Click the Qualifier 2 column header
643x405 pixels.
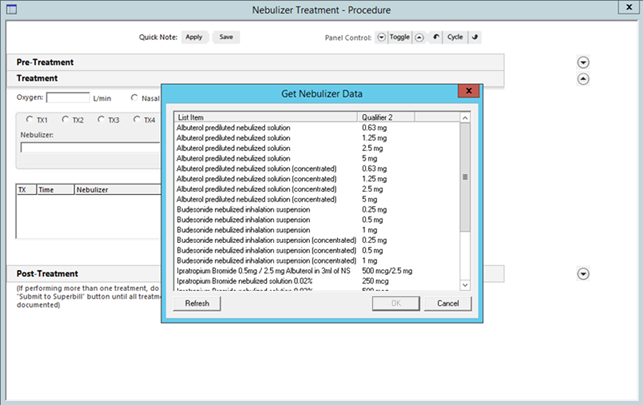tap(386, 117)
